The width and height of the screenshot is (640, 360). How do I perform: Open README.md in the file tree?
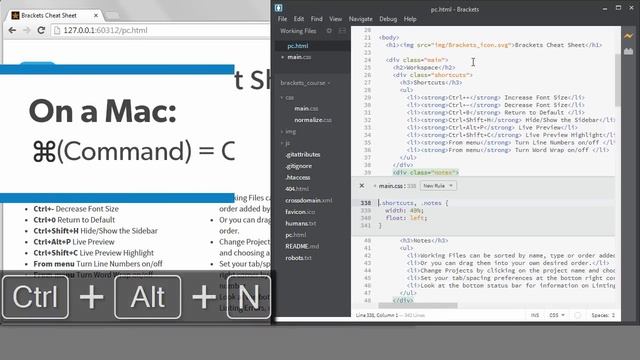[302, 246]
